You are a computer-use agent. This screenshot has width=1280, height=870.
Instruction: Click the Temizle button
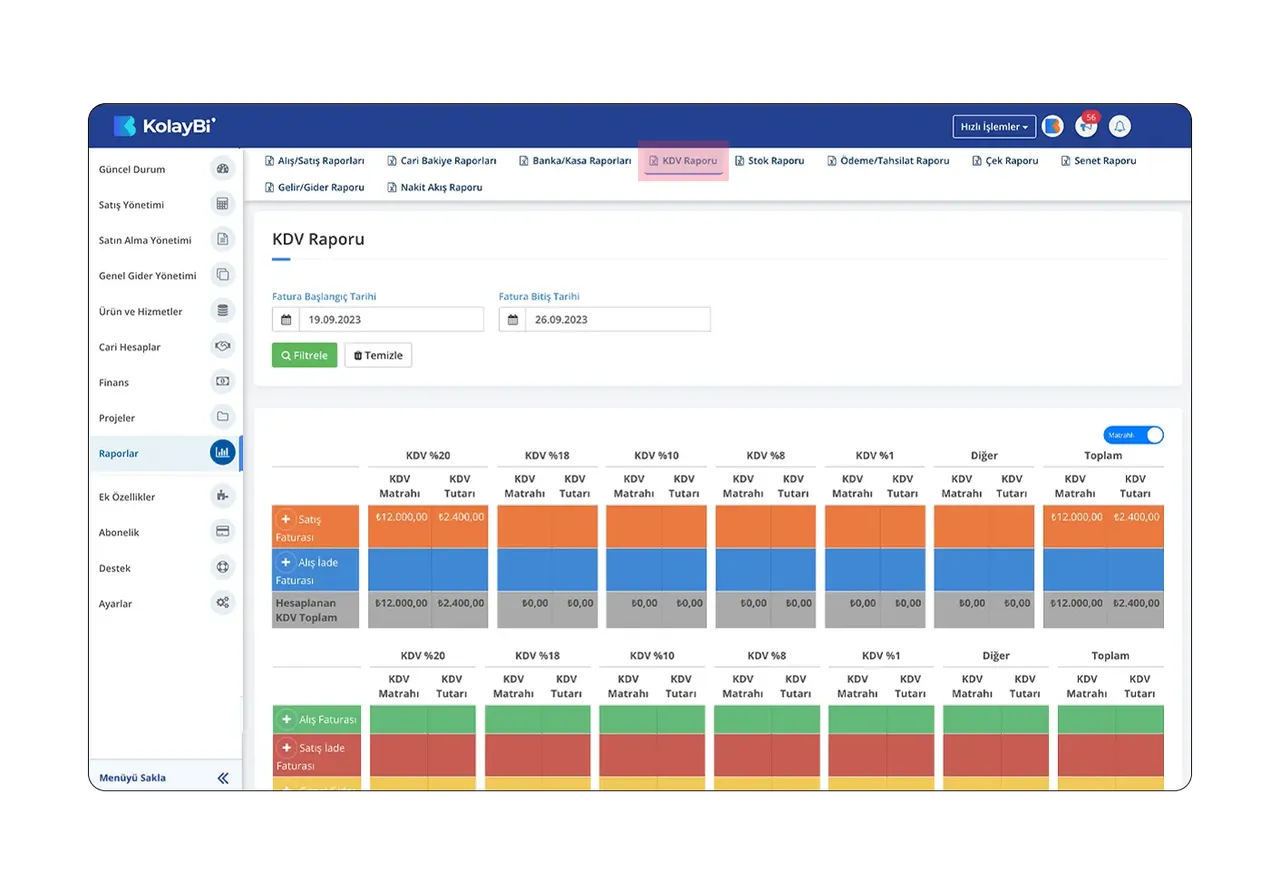tap(378, 355)
